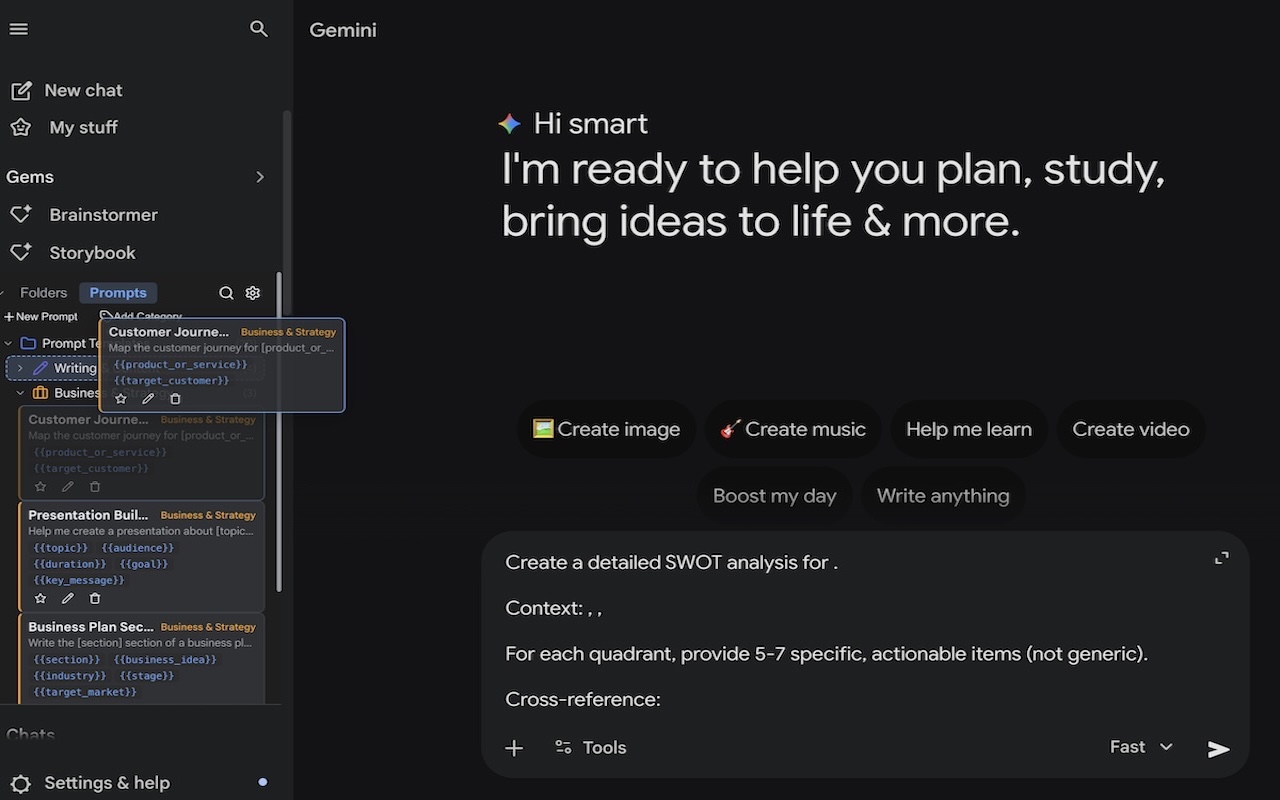Click the {{section}} variable chip
1280x800 pixels.
coord(67,660)
